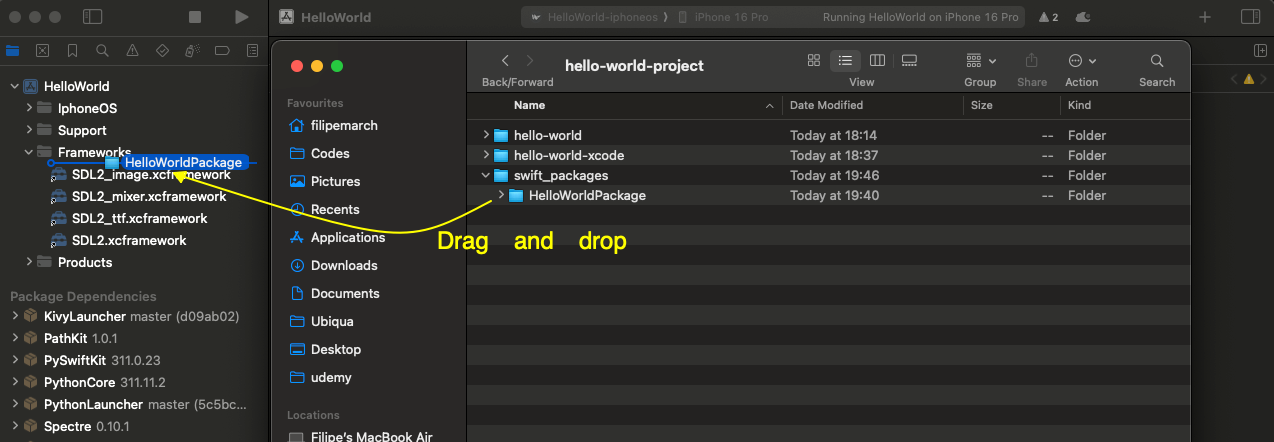Screen dimensions: 1274x442
Task: Open the Find navigator magnifier icon
Action: click(x=102, y=50)
